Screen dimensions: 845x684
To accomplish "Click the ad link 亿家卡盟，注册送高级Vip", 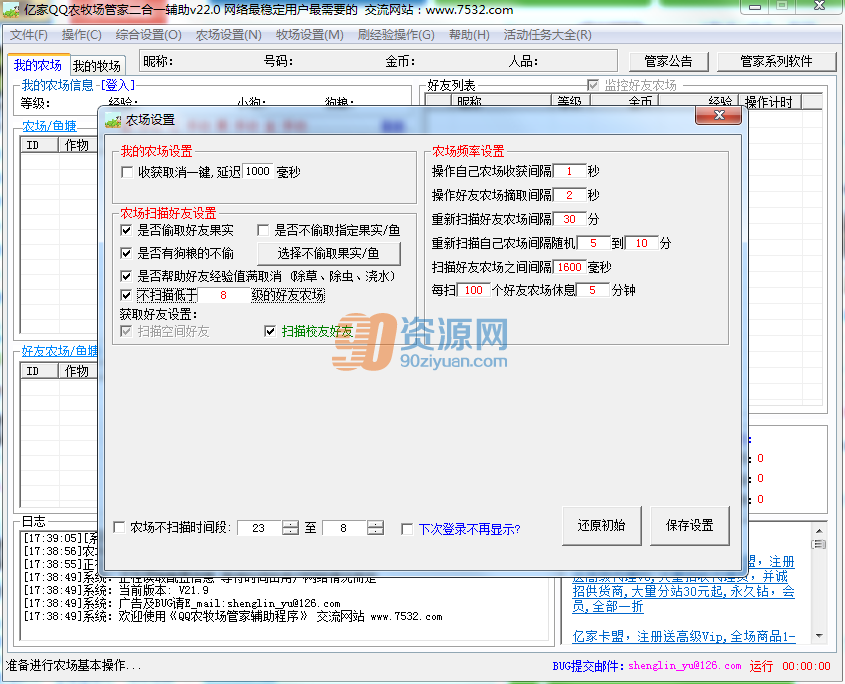I will pyautogui.click(x=683, y=637).
